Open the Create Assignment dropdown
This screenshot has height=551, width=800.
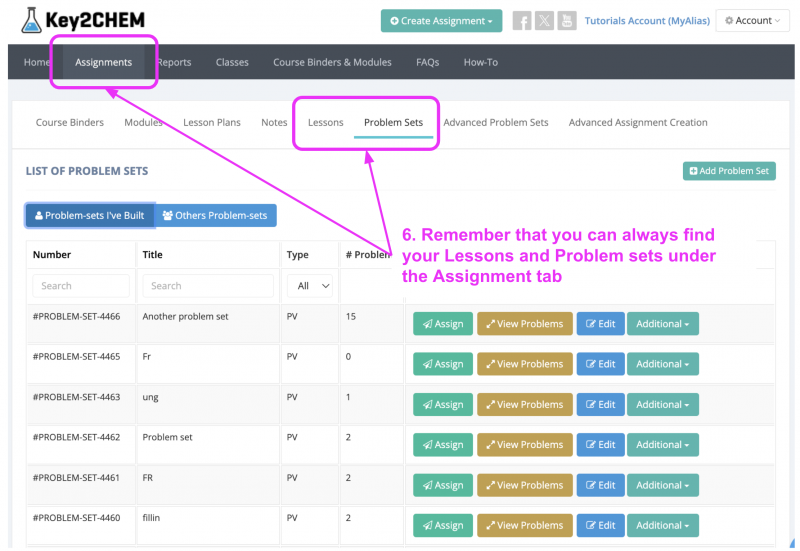click(441, 21)
